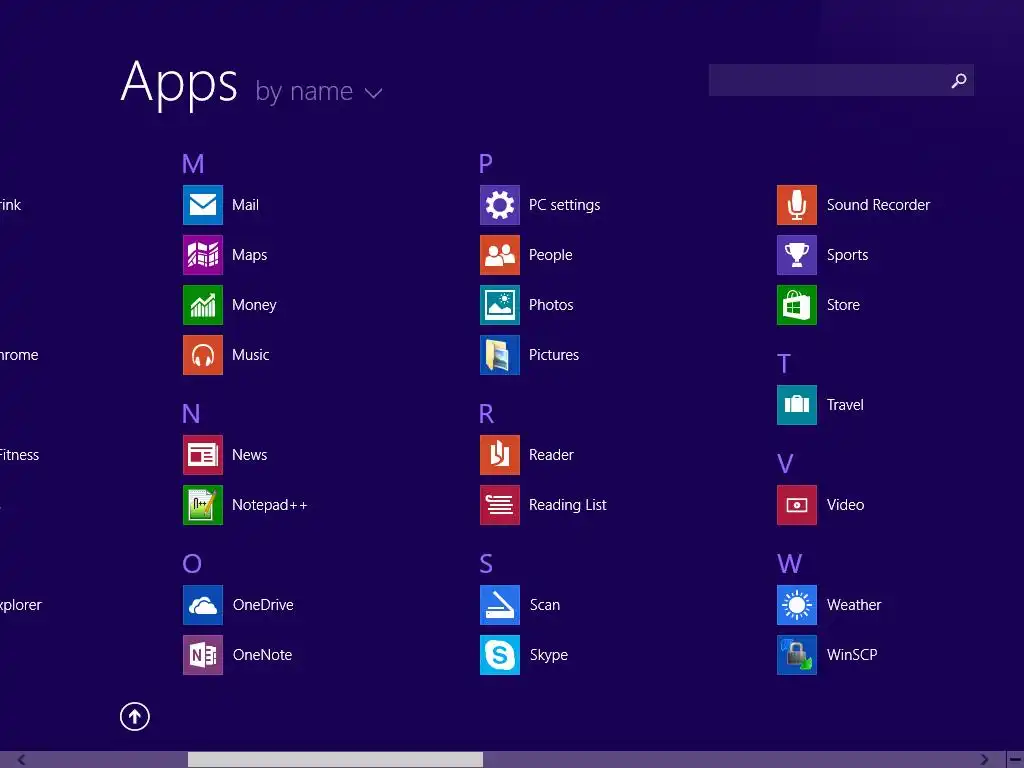Select the S letter group header
This screenshot has height=768, width=1024.
point(486,564)
